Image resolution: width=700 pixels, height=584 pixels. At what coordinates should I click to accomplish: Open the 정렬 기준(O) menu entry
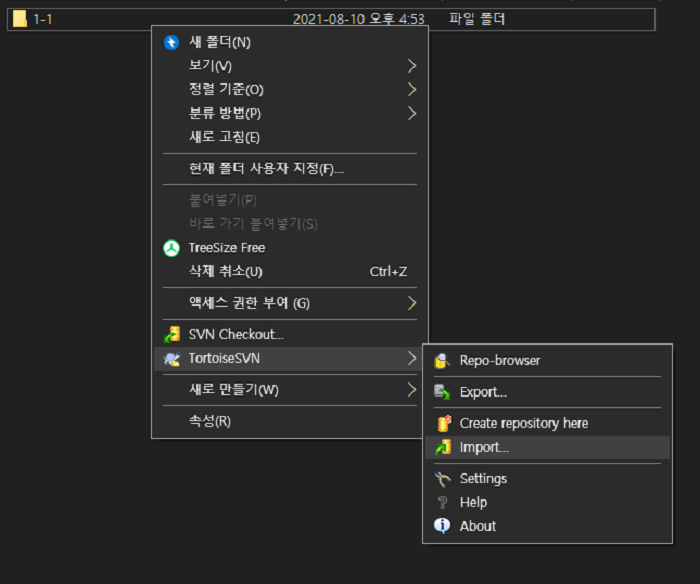[290, 90]
